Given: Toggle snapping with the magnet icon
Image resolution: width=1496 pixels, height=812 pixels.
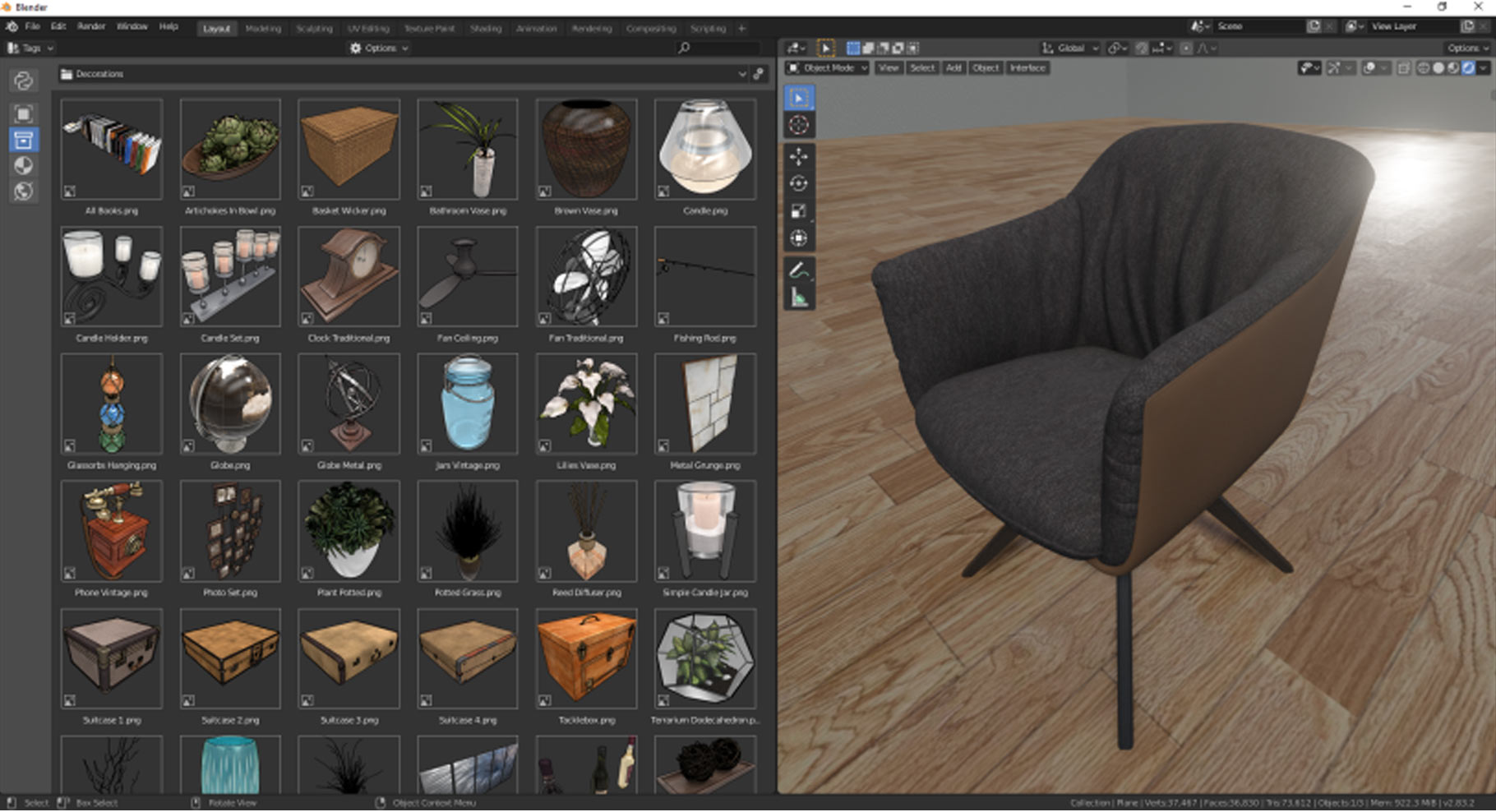Looking at the screenshot, I should (1142, 48).
